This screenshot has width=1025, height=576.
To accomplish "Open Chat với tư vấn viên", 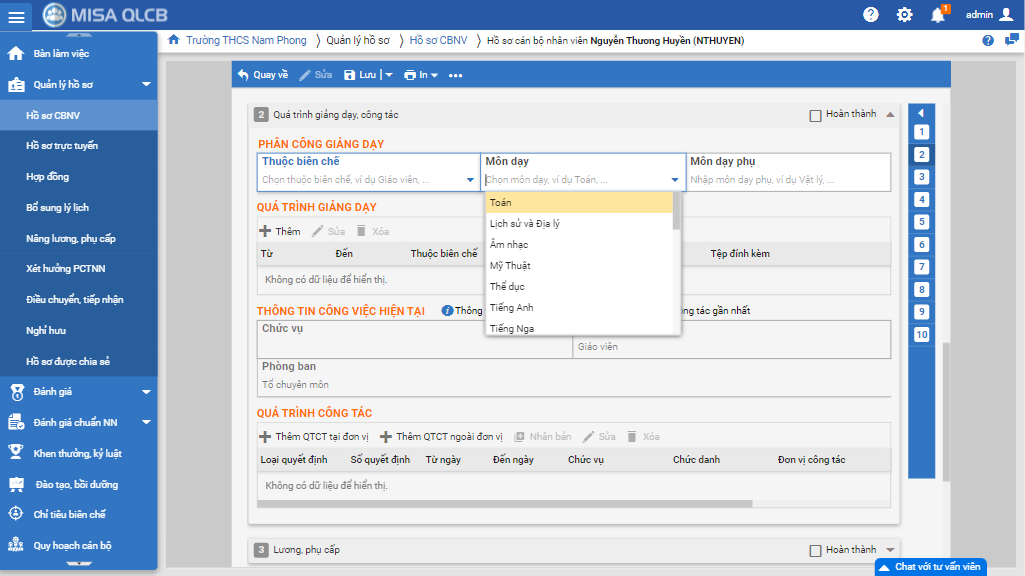I will (931, 567).
